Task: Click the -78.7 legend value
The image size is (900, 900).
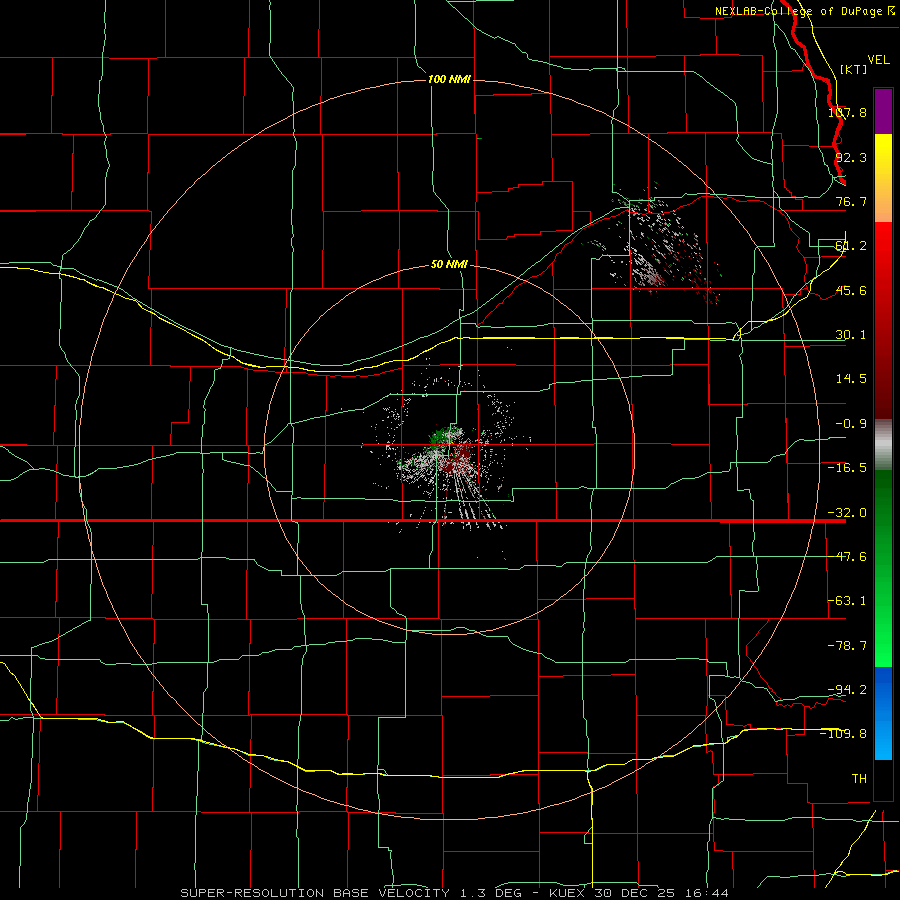Action: [x=847, y=646]
